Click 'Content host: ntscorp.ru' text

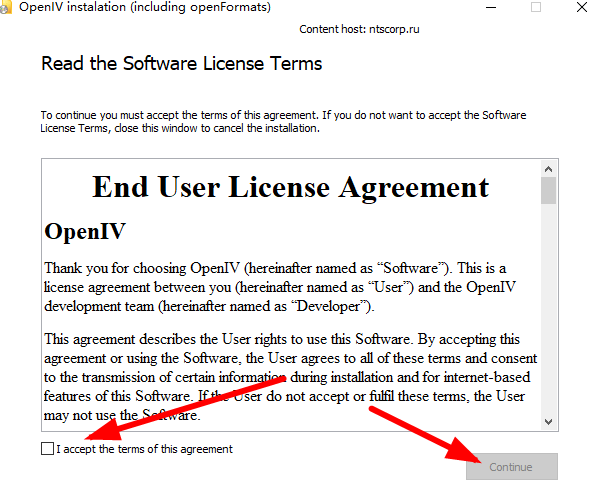(x=359, y=29)
